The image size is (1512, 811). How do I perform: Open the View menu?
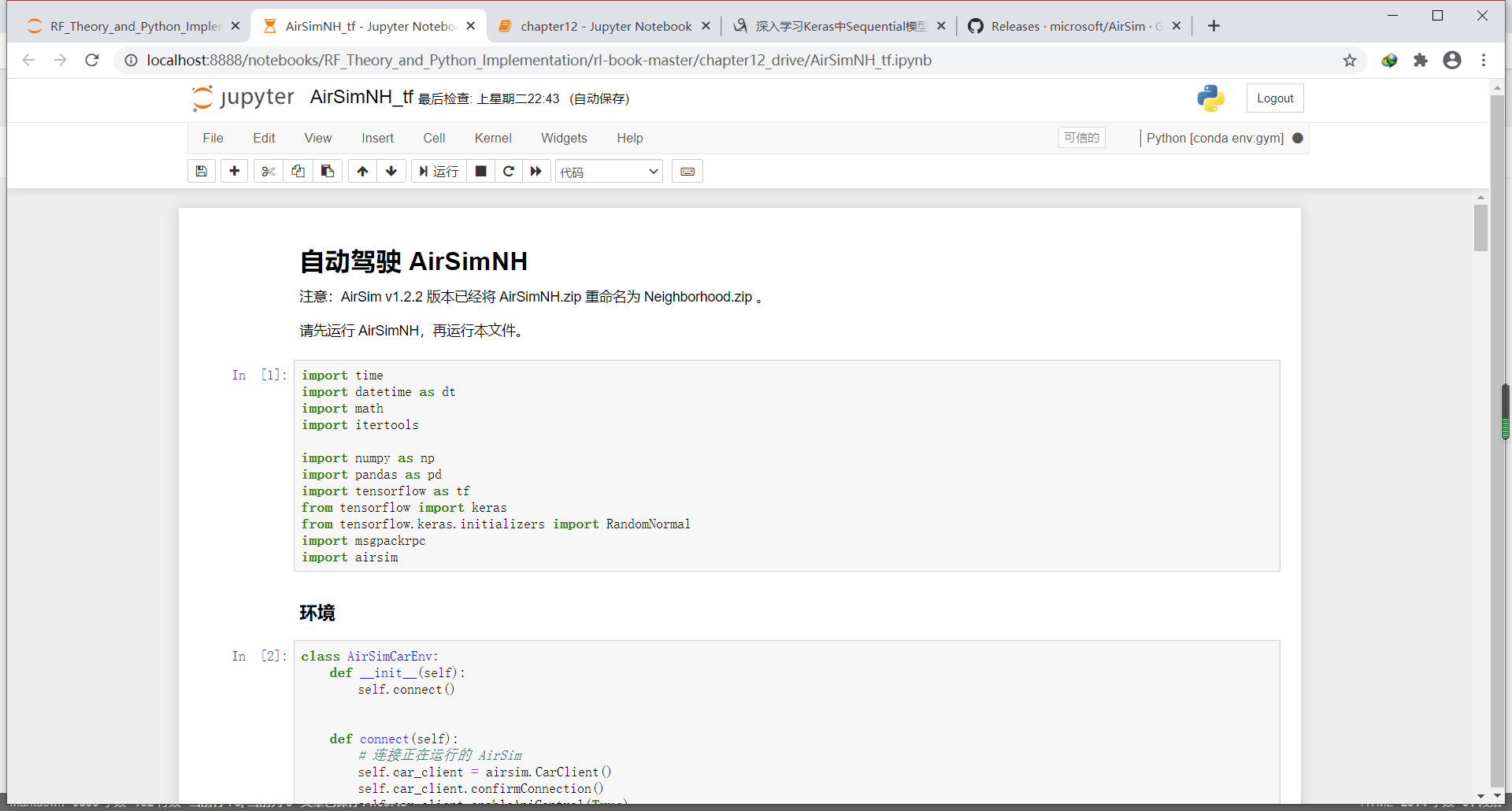click(x=318, y=138)
